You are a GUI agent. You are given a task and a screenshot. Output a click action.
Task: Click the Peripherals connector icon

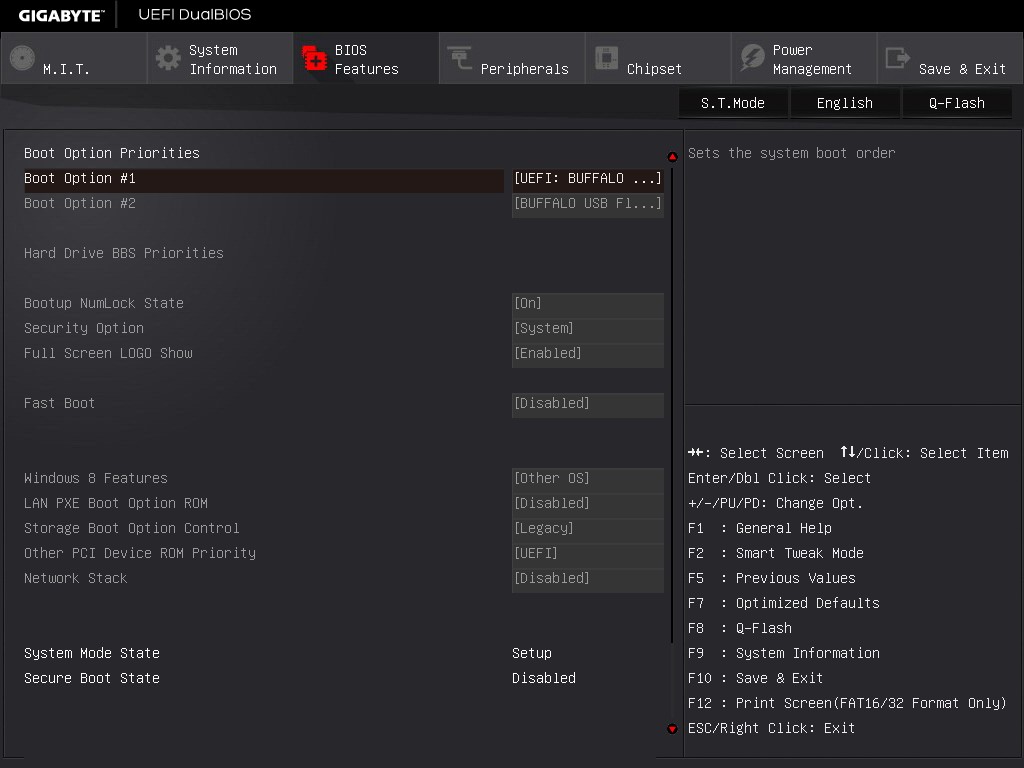460,57
